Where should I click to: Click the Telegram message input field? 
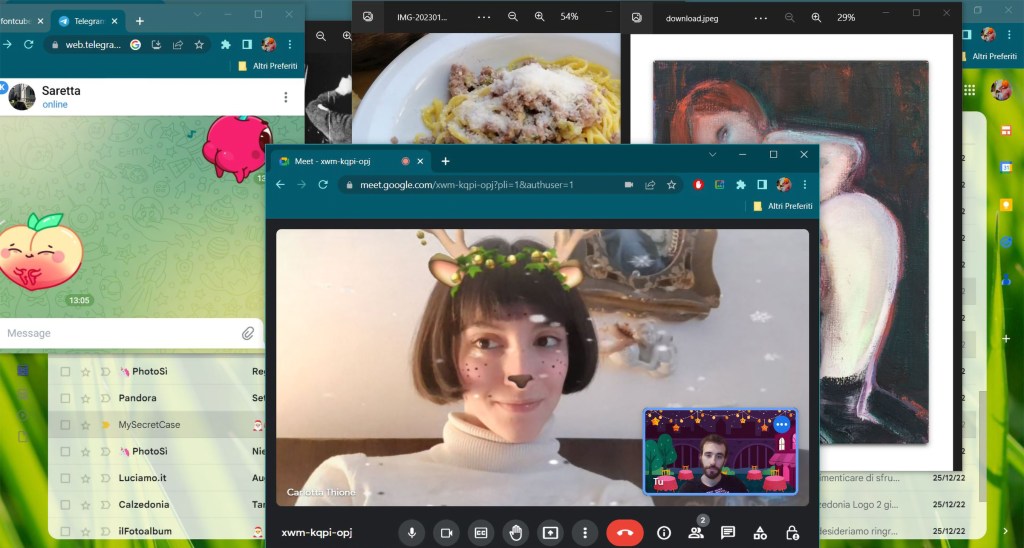point(120,333)
